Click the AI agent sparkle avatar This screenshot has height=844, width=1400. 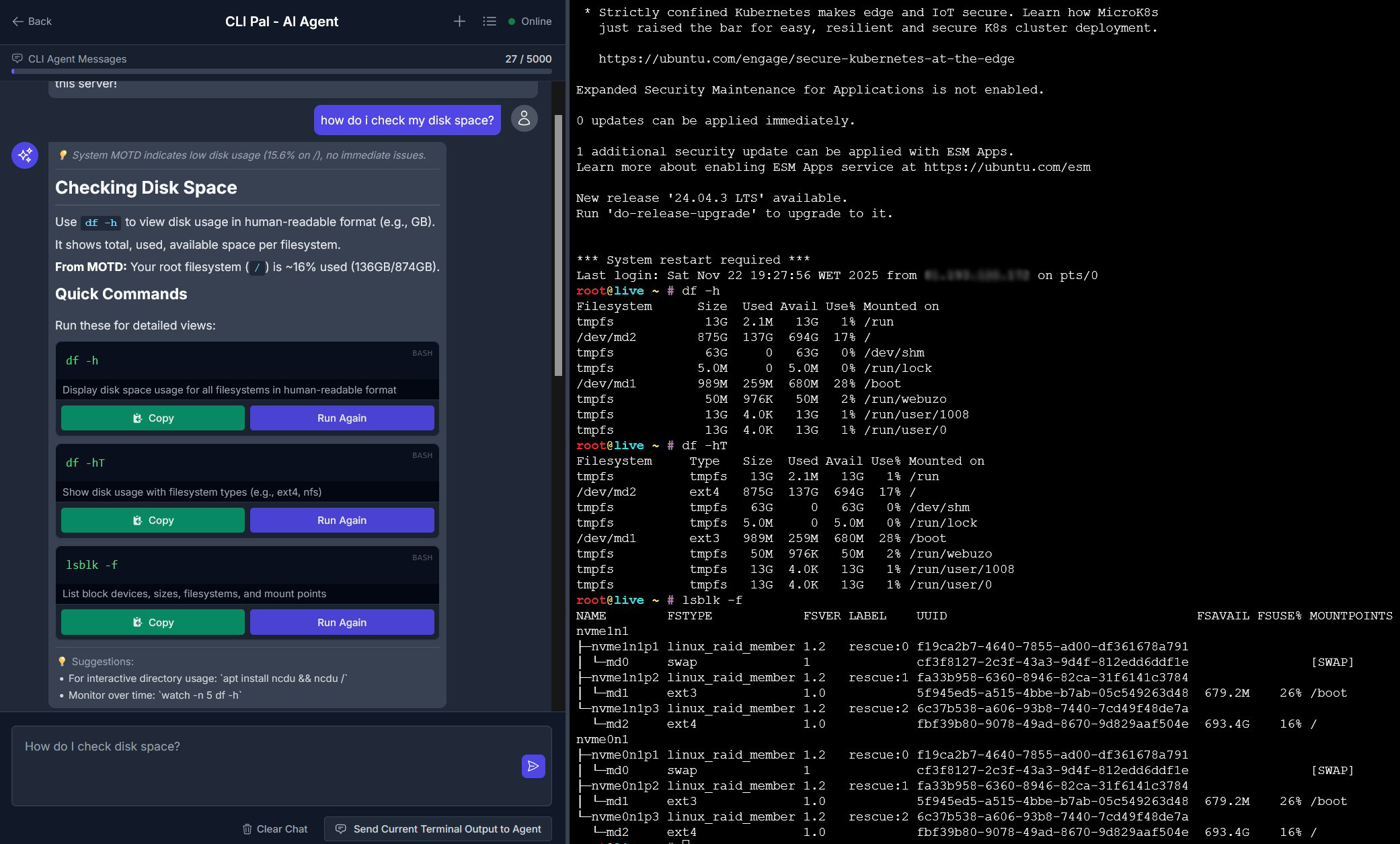click(x=25, y=155)
